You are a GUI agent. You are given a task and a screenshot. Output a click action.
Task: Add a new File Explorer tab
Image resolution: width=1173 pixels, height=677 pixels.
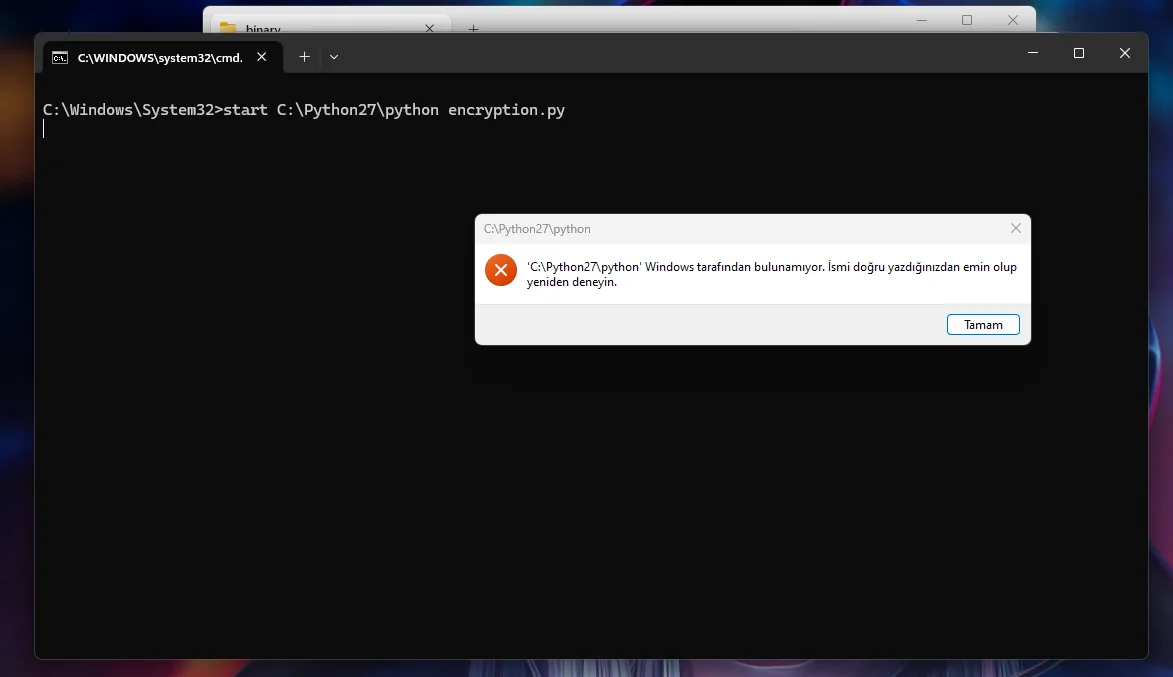(x=474, y=28)
